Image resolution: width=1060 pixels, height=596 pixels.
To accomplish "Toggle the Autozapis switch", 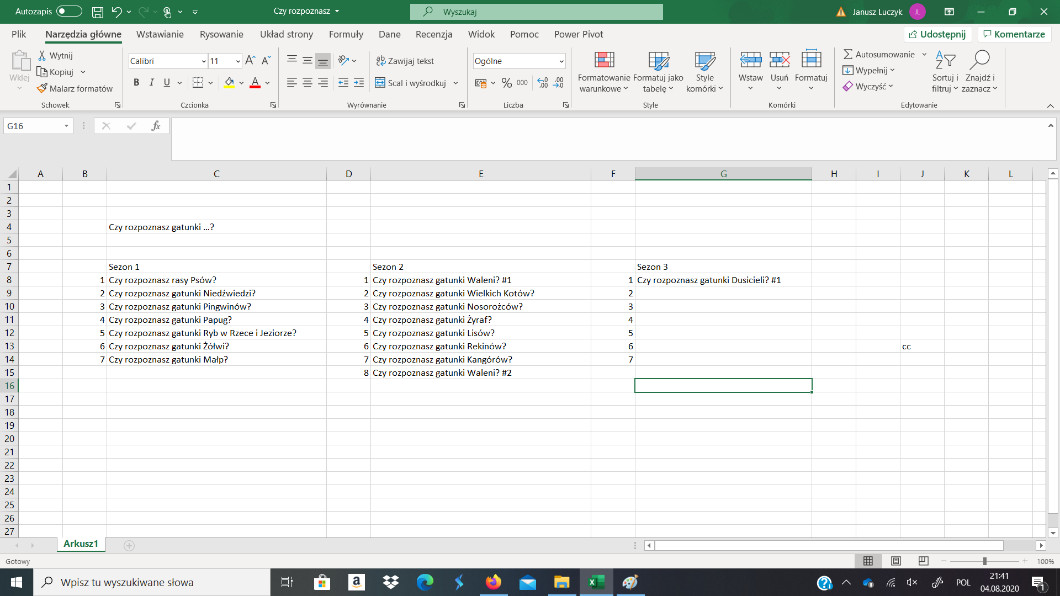I will tap(69, 11).
